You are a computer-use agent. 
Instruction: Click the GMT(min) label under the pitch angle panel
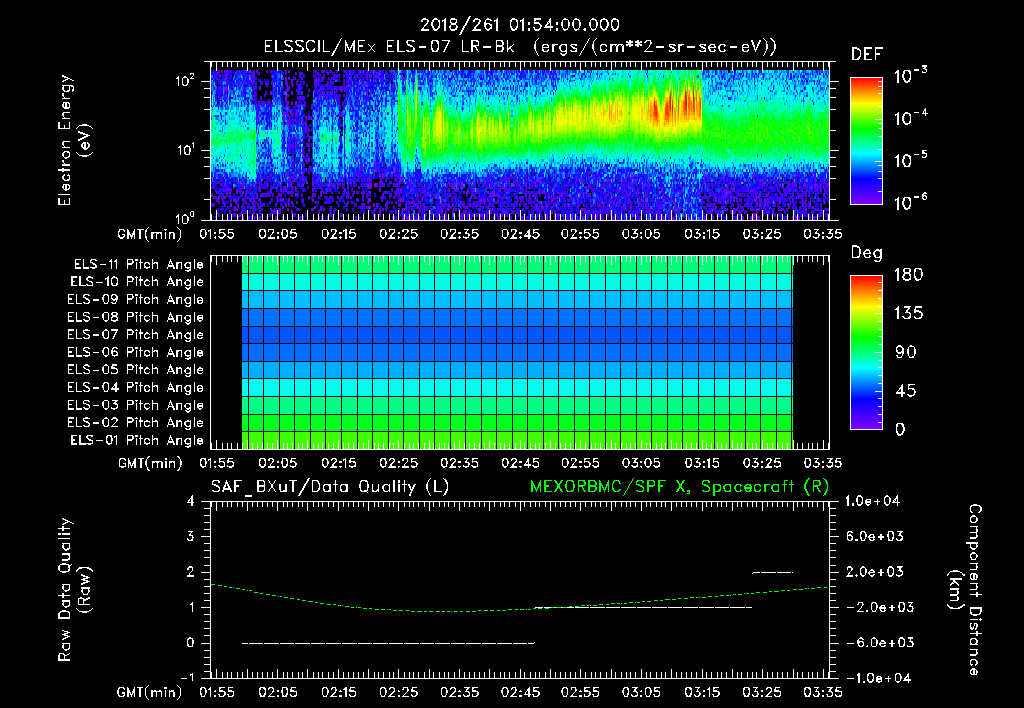click(x=150, y=463)
